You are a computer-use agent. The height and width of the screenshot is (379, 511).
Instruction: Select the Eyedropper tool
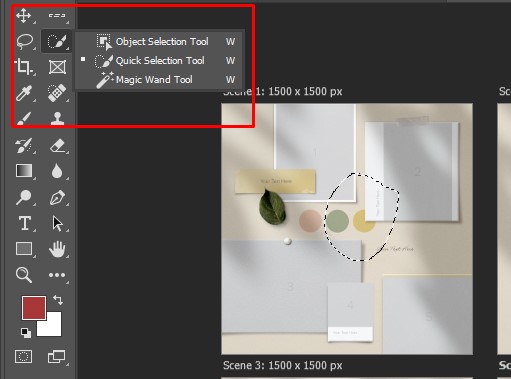pyautogui.click(x=24, y=93)
